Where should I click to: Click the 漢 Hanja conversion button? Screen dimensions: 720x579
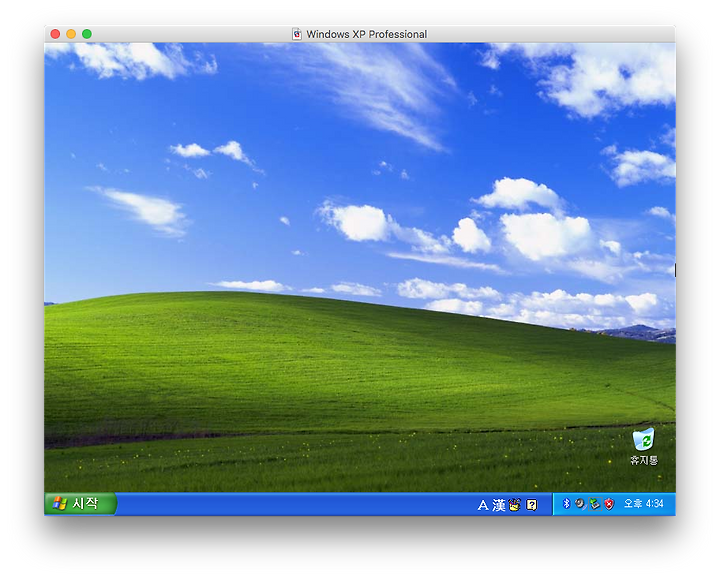[499, 505]
